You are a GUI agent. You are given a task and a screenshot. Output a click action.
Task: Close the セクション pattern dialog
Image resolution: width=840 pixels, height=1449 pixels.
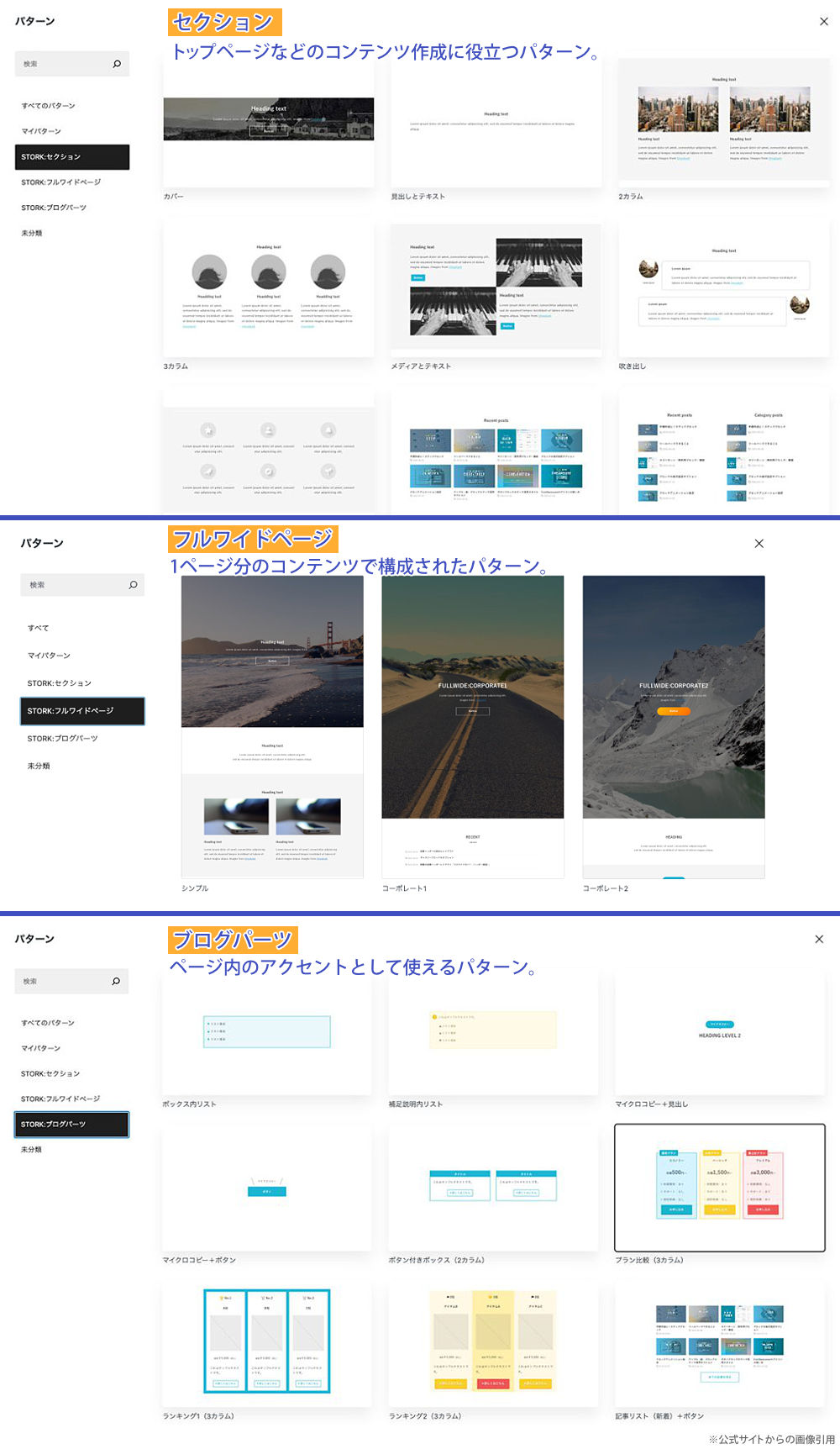(x=823, y=22)
